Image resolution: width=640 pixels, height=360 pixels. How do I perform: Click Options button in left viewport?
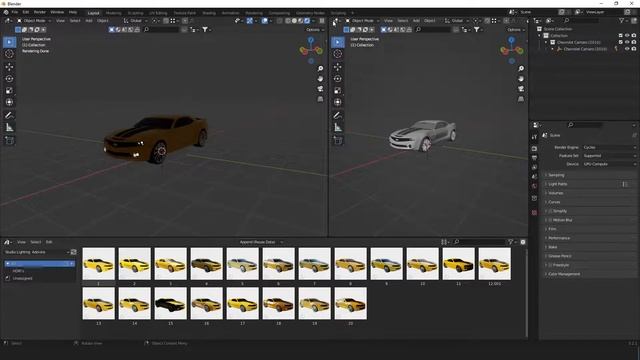pyautogui.click(x=315, y=30)
